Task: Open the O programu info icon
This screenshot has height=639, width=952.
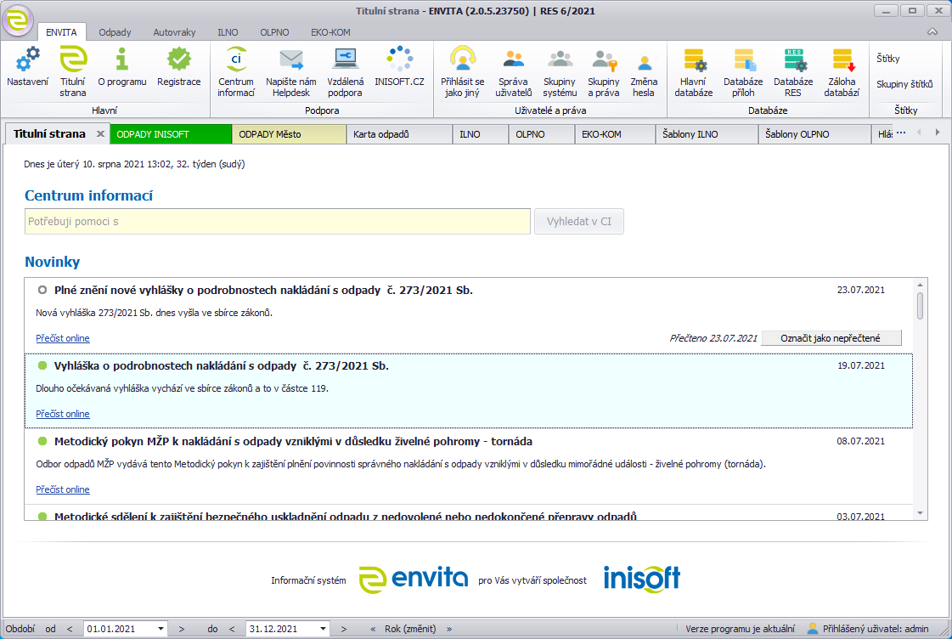Action: tap(122, 60)
